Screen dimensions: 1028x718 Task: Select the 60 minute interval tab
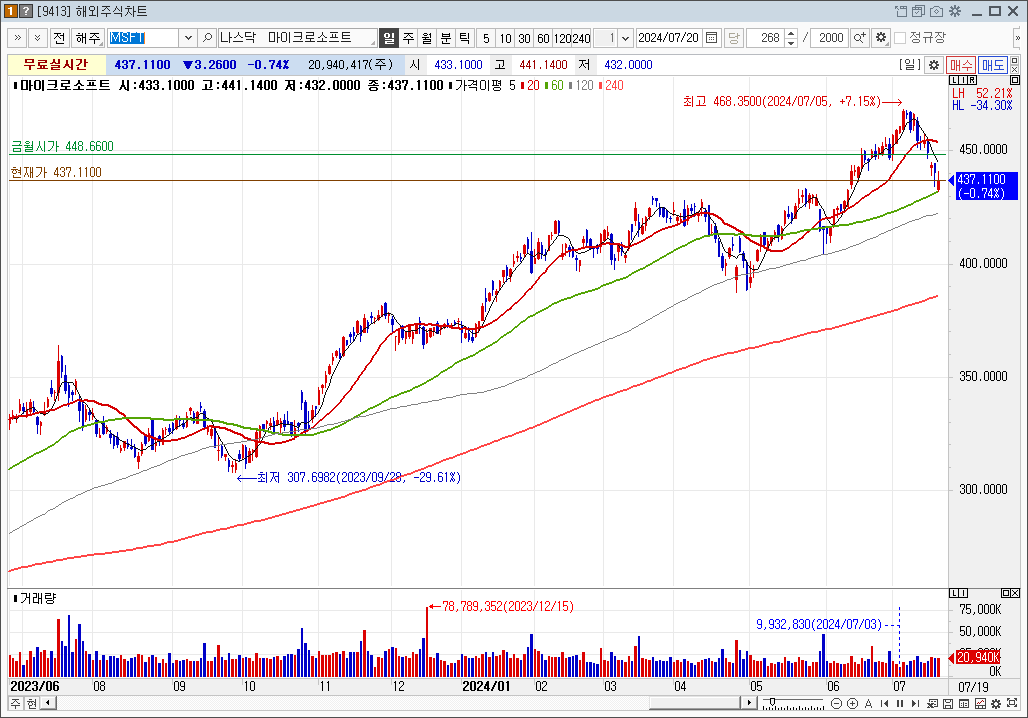[x=543, y=38]
